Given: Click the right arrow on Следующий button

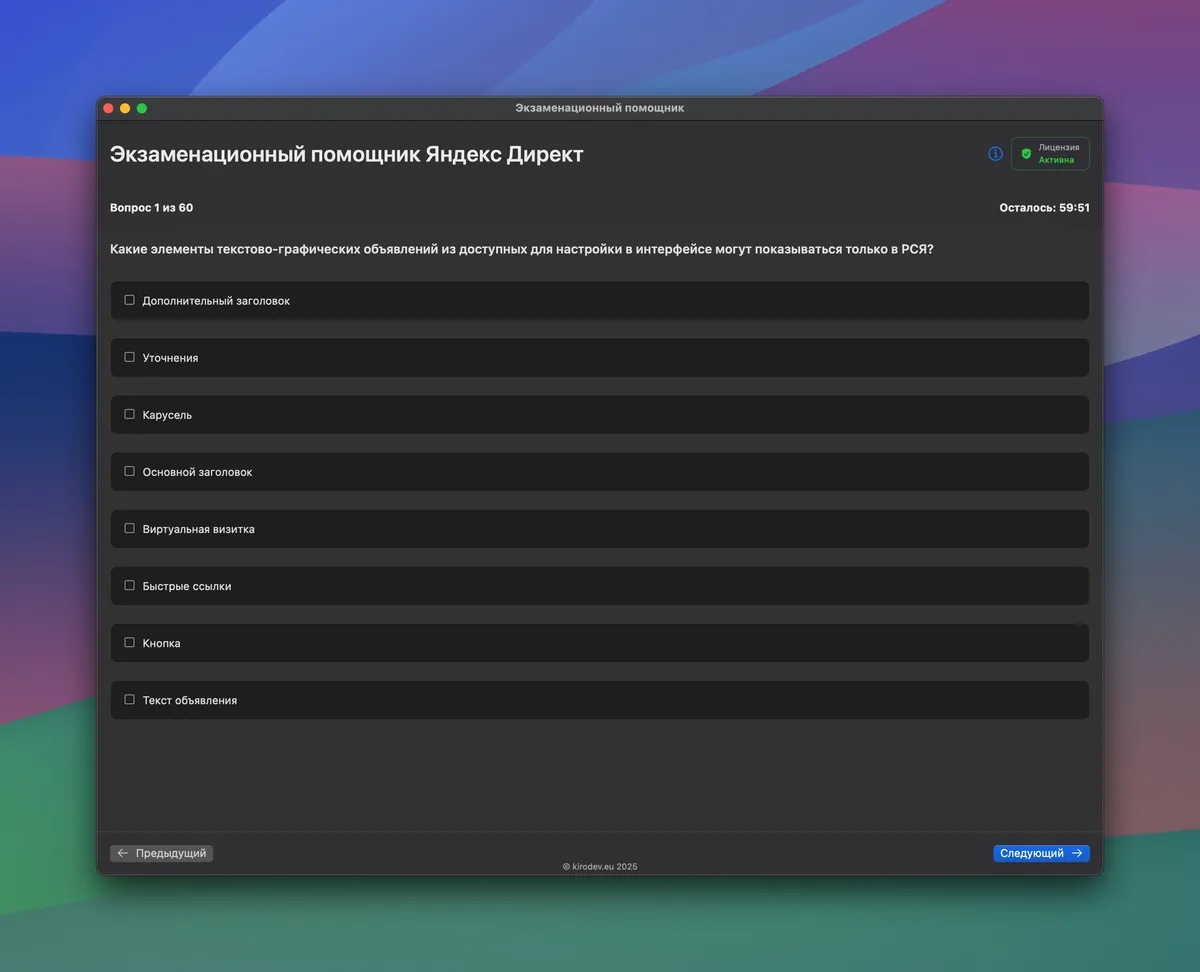Looking at the screenshot, I should click(x=1077, y=853).
